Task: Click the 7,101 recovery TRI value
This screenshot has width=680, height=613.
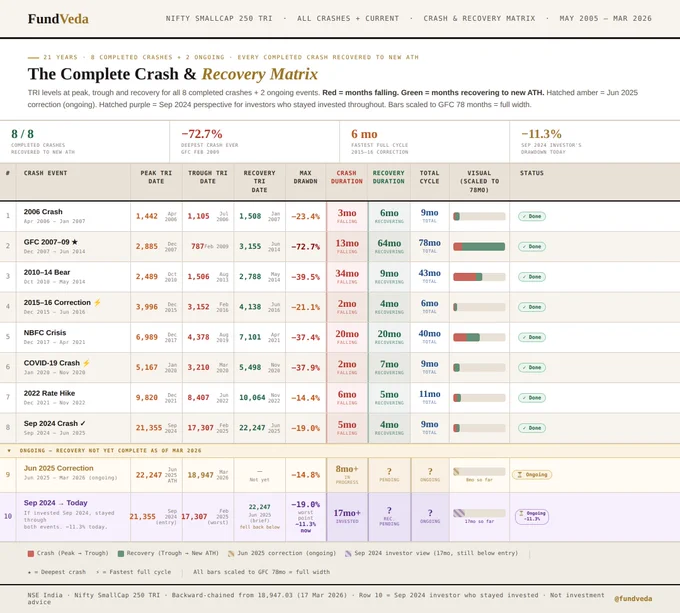Action: tap(250, 337)
